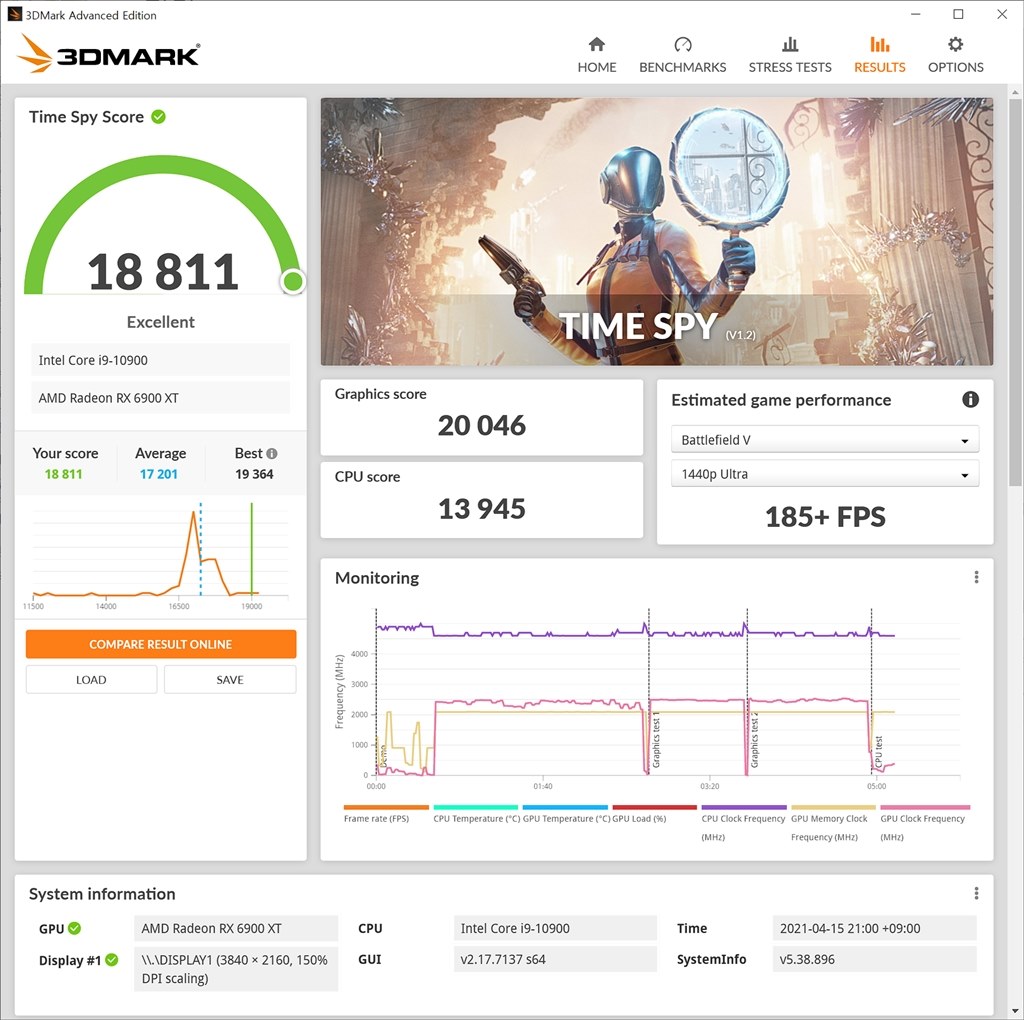Switch to the RESULTS tab label

tap(879, 67)
